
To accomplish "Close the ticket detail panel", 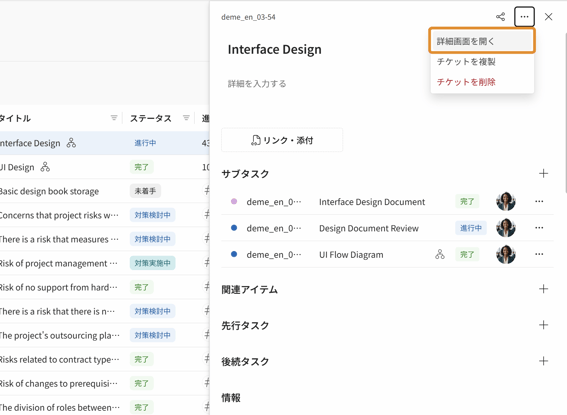I will [x=548, y=17].
